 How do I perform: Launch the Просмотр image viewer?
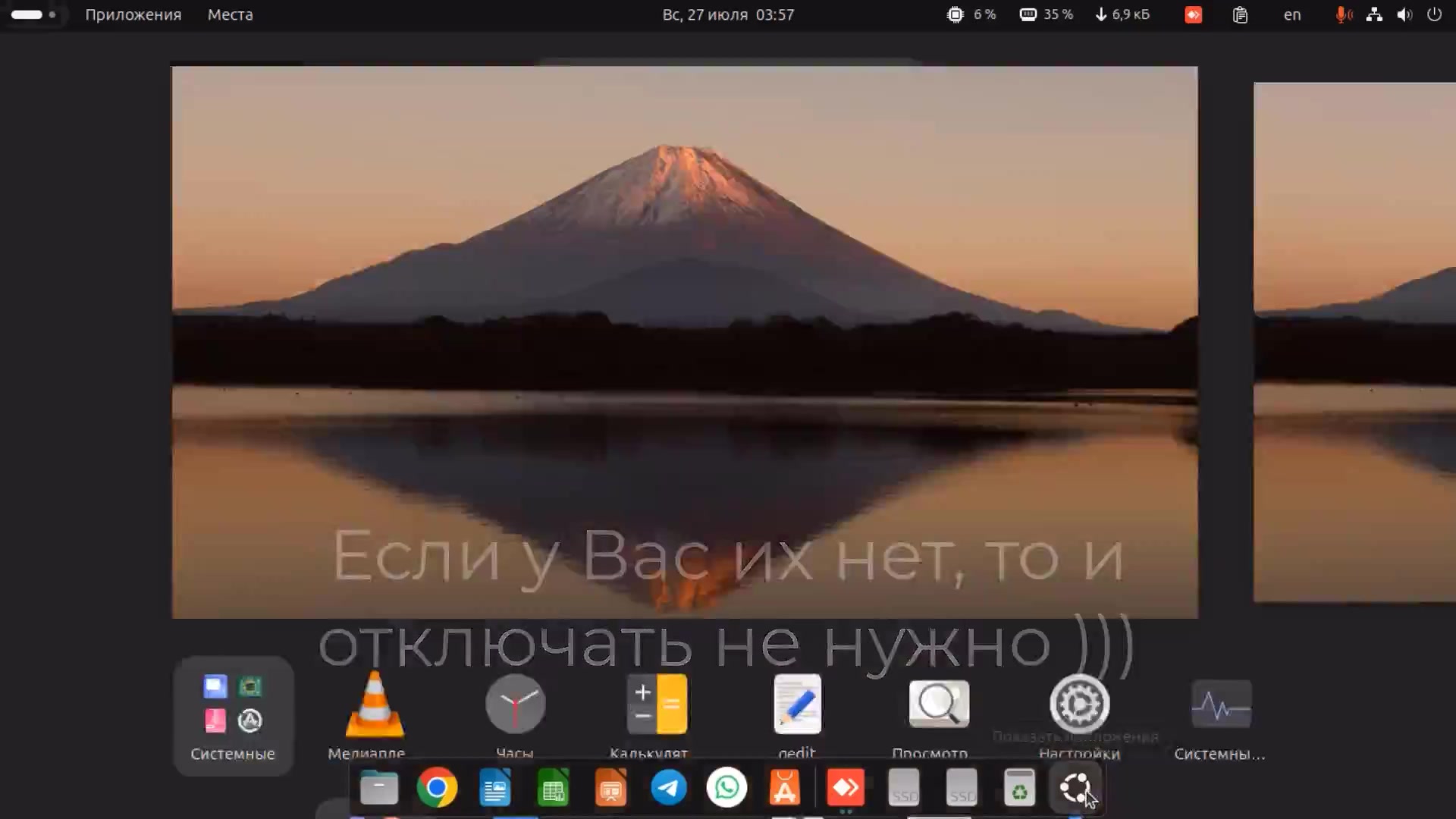tap(938, 704)
